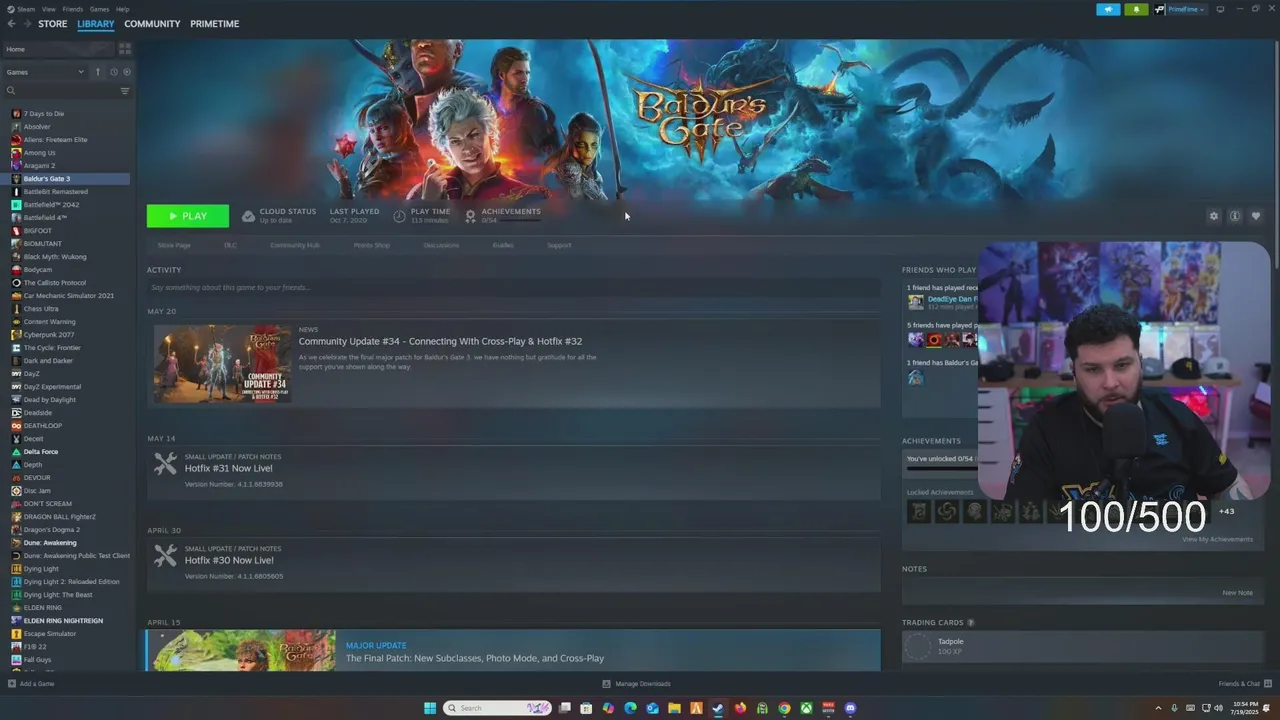This screenshot has height=720, width=1280.
Task: Open the Games menu in the menu bar
Action: [99, 9]
